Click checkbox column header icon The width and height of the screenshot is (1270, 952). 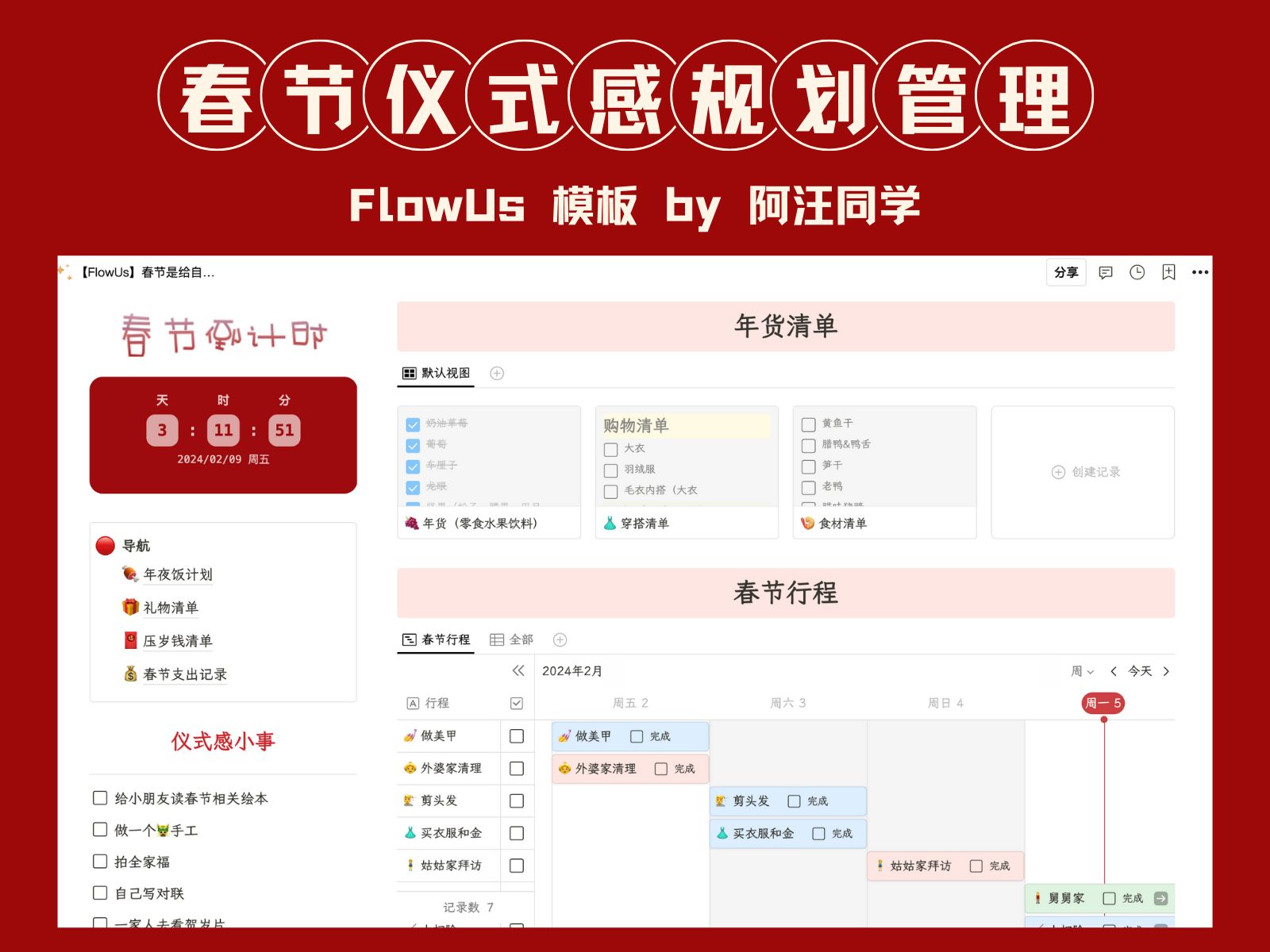[x=517, y=703]
